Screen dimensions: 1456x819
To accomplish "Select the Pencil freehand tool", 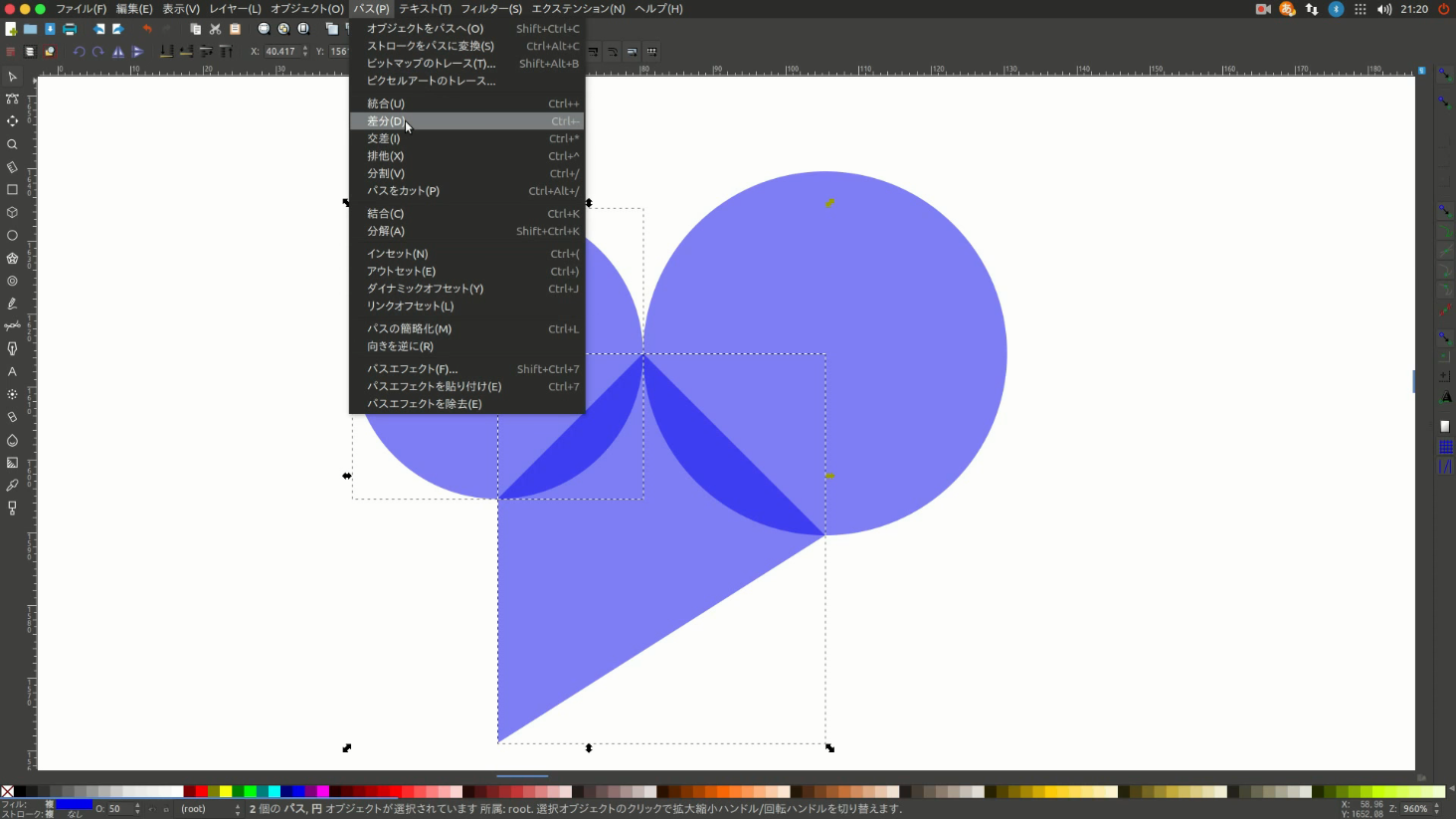I will point(12,304).
